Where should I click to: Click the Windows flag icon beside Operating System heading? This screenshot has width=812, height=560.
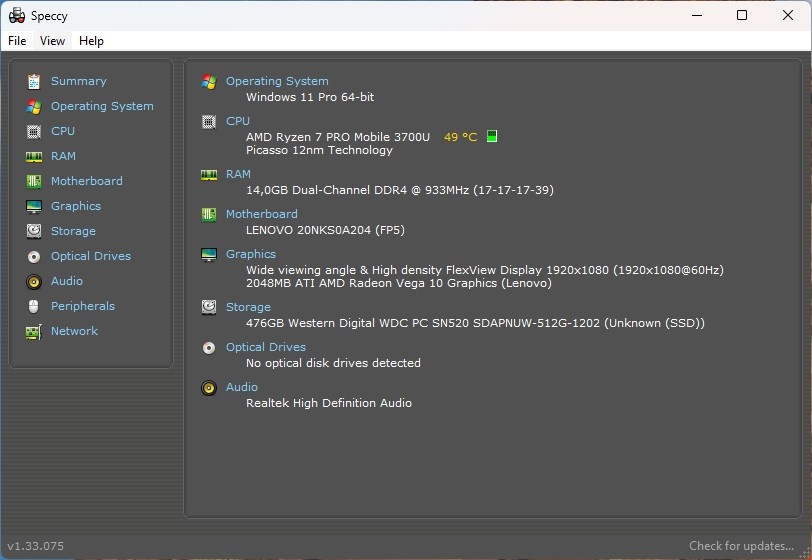pos(209,81)
